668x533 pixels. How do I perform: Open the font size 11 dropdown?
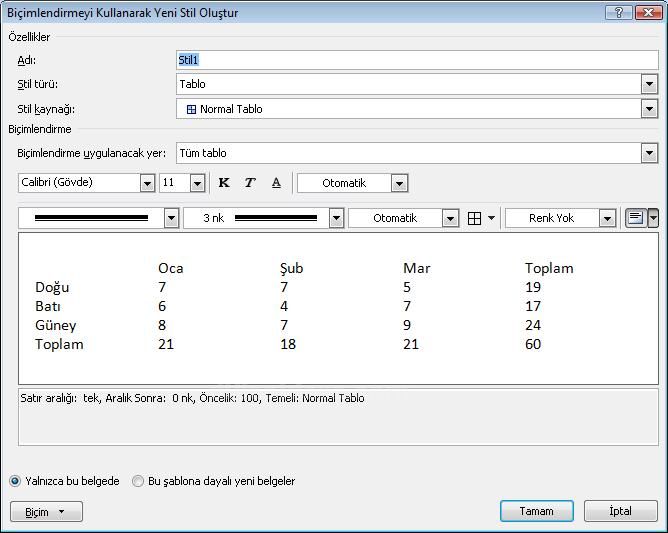point(197,183)
